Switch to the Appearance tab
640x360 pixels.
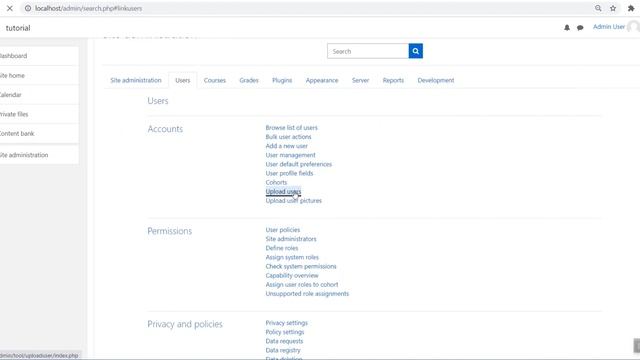tap(322, 80)
